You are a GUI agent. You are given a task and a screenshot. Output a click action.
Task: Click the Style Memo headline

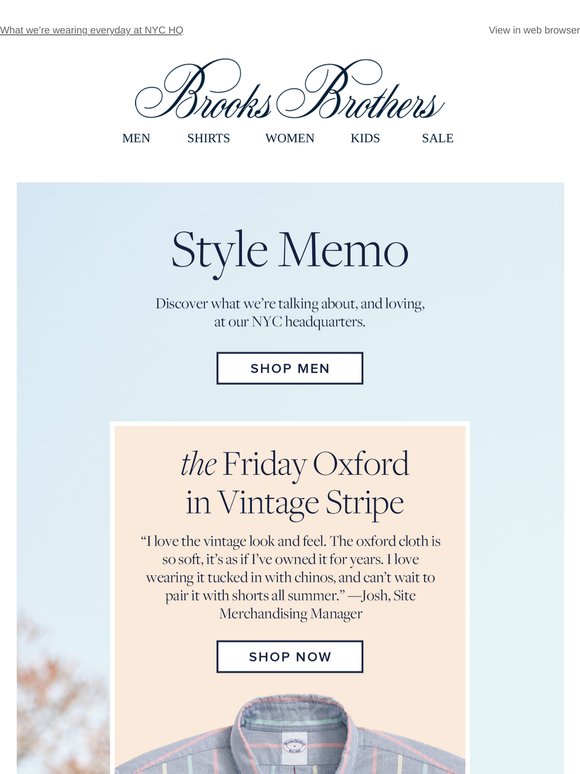(x=290, y=250)
